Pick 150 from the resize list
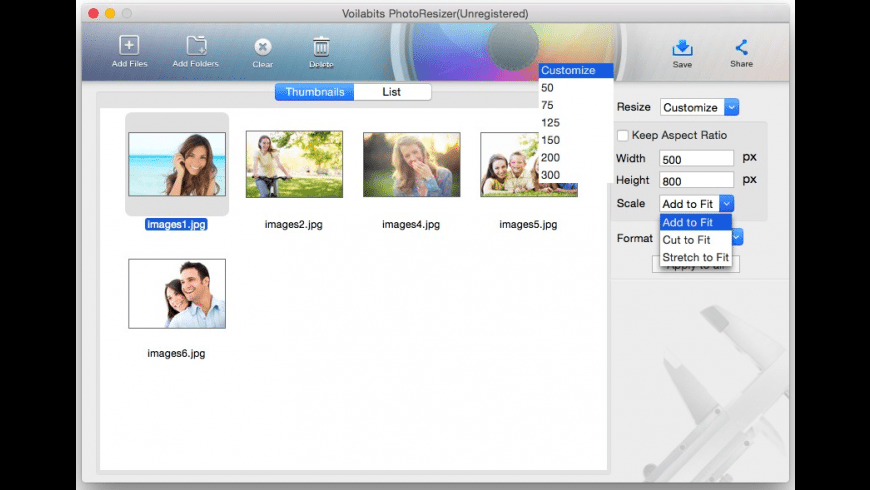This screenshot has height=490, width=870. pyautogui.click(x=550, y=140)
